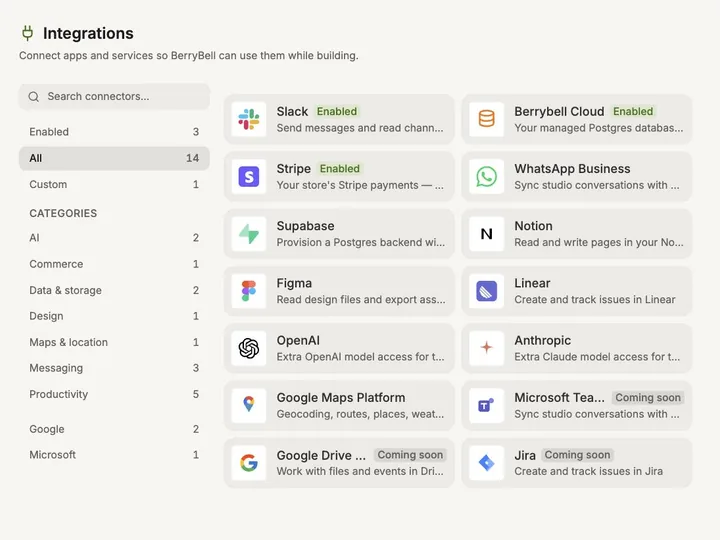Image resolution: width=720 pixels, height=540 pixels.
Task: Click the WhatsApp Business icon
Action: [x=486, y=177]
